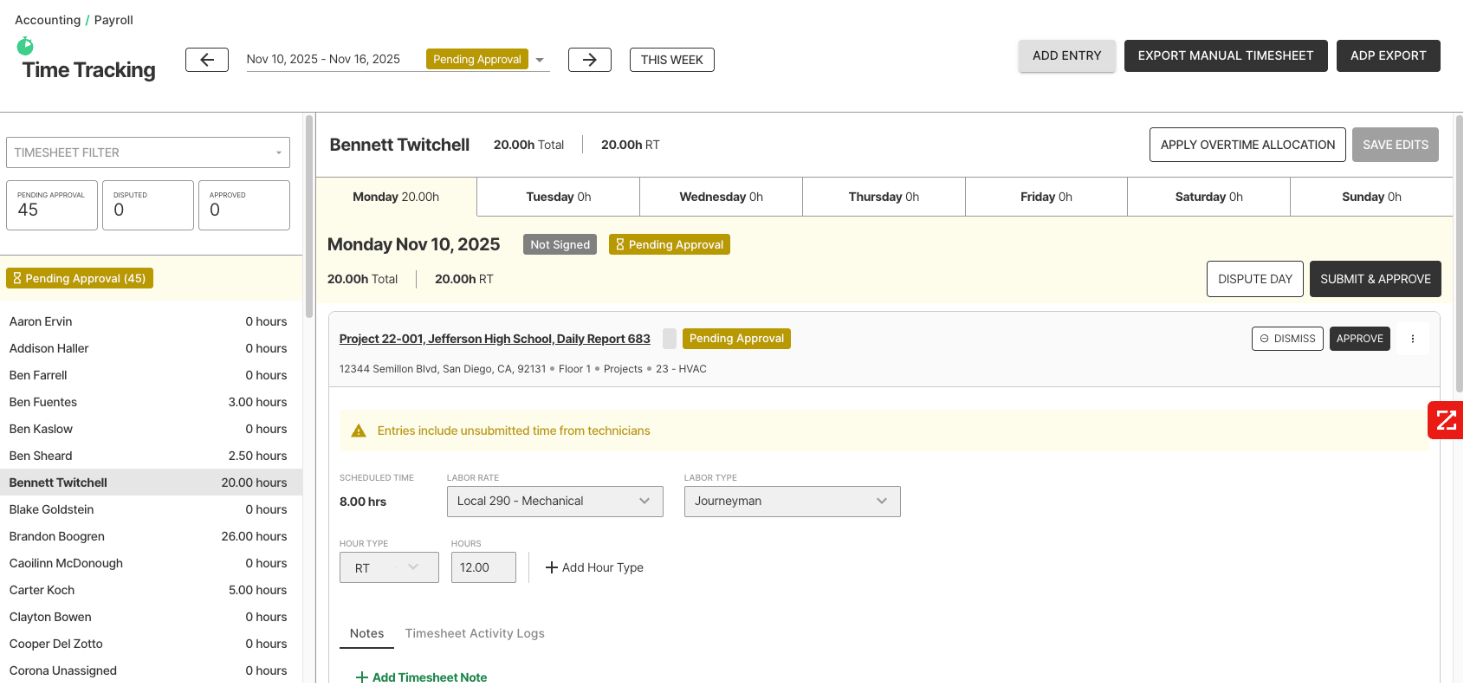Viewport: 1463px width, 683px height.
Task: Click the red floating widget icon
Action: (1445, 420)
